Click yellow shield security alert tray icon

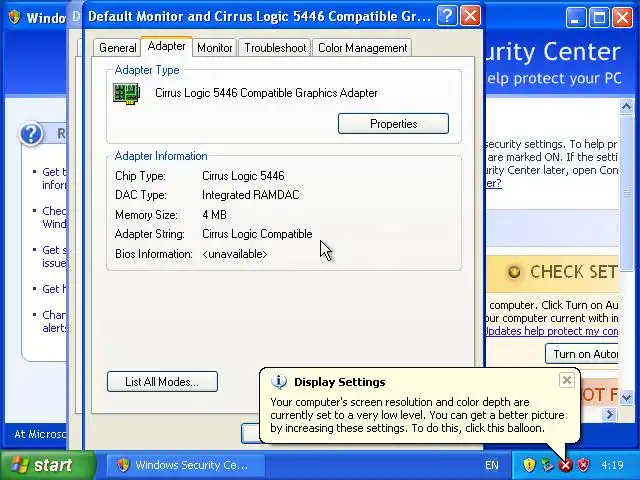tap(529, 464)
